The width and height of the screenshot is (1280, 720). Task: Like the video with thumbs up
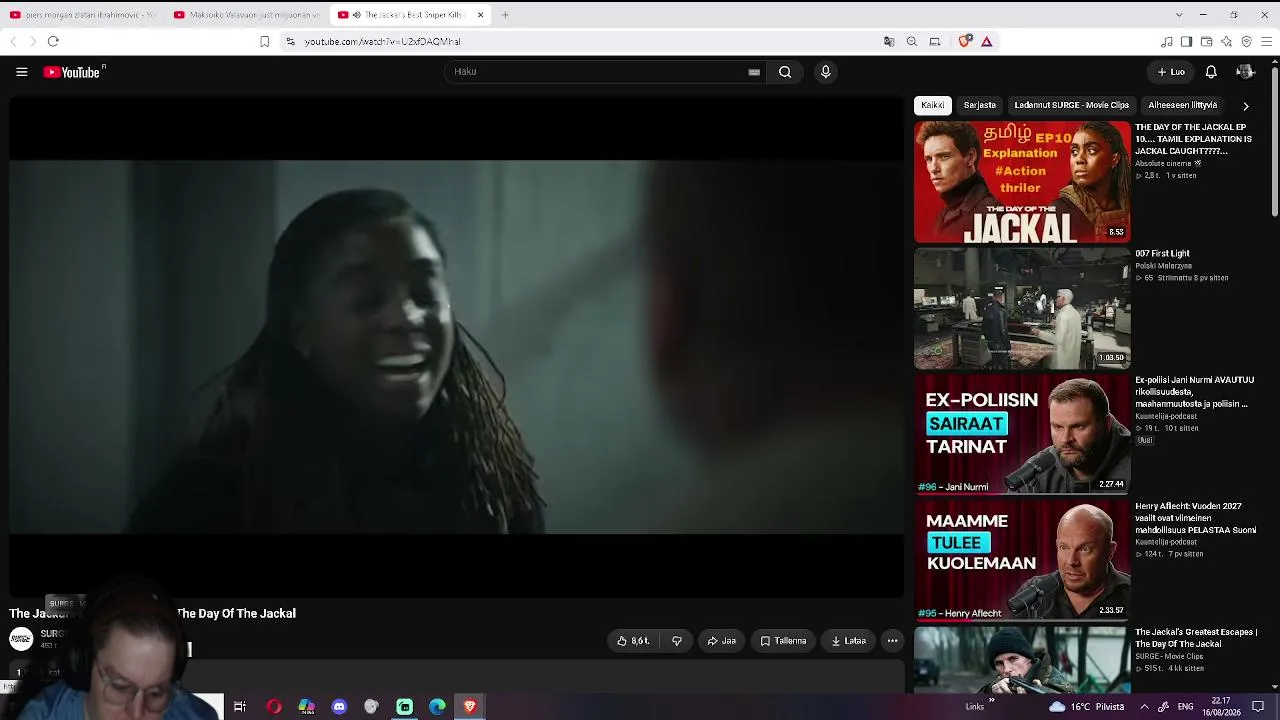coord(633,641)
